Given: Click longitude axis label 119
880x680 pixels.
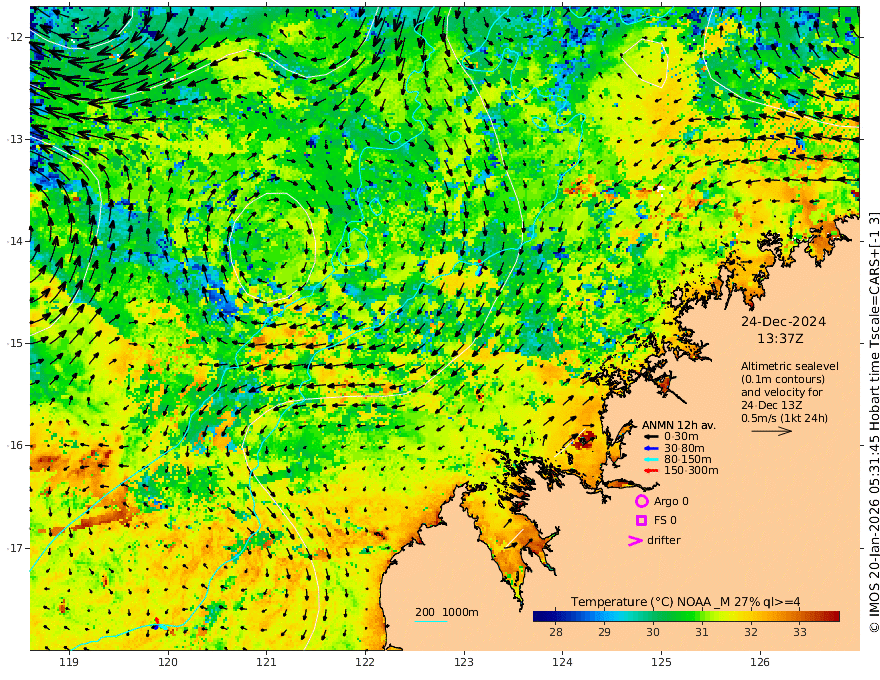Looking at the screenshot, I should tap(69, 663).
